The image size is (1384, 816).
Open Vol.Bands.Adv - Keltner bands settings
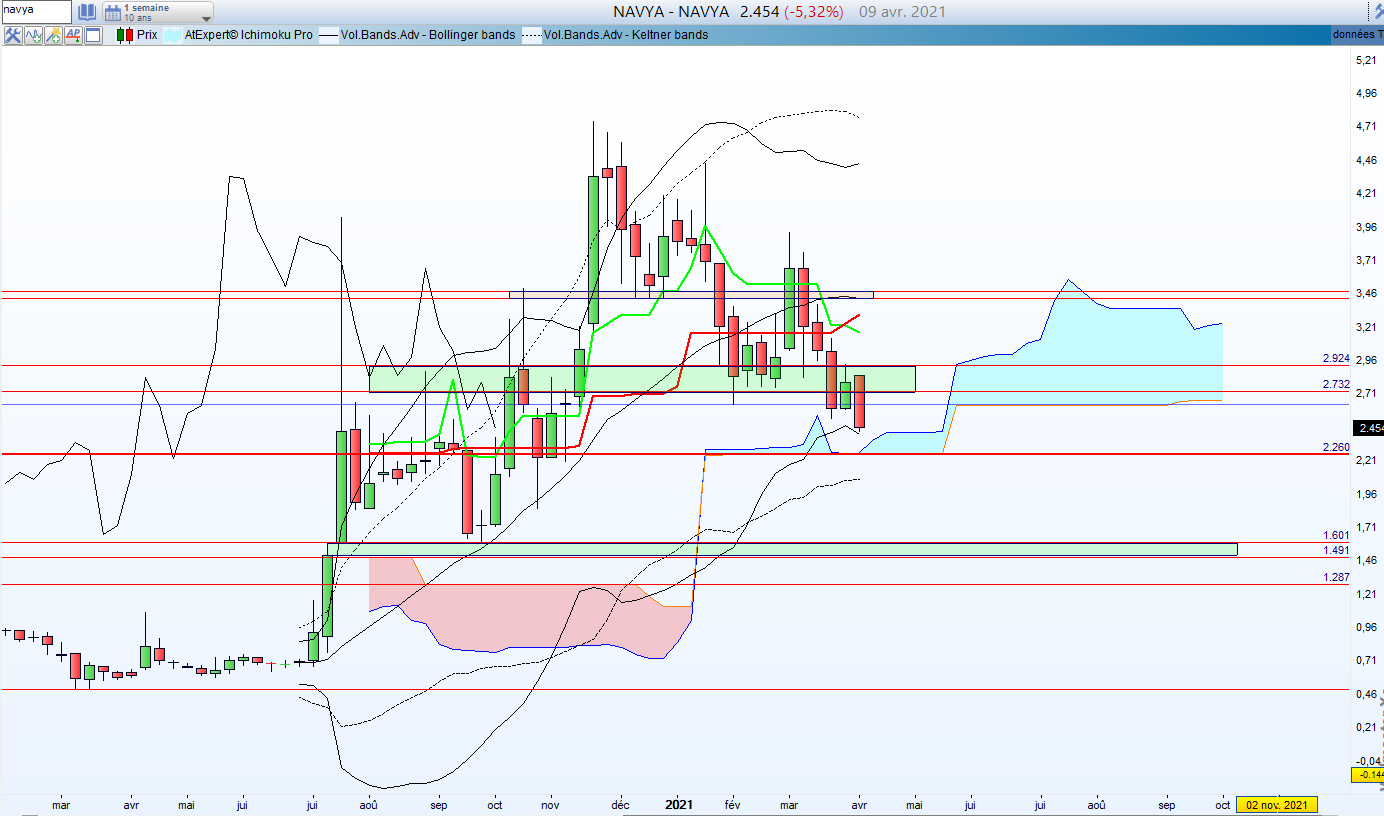pos(626,35)
